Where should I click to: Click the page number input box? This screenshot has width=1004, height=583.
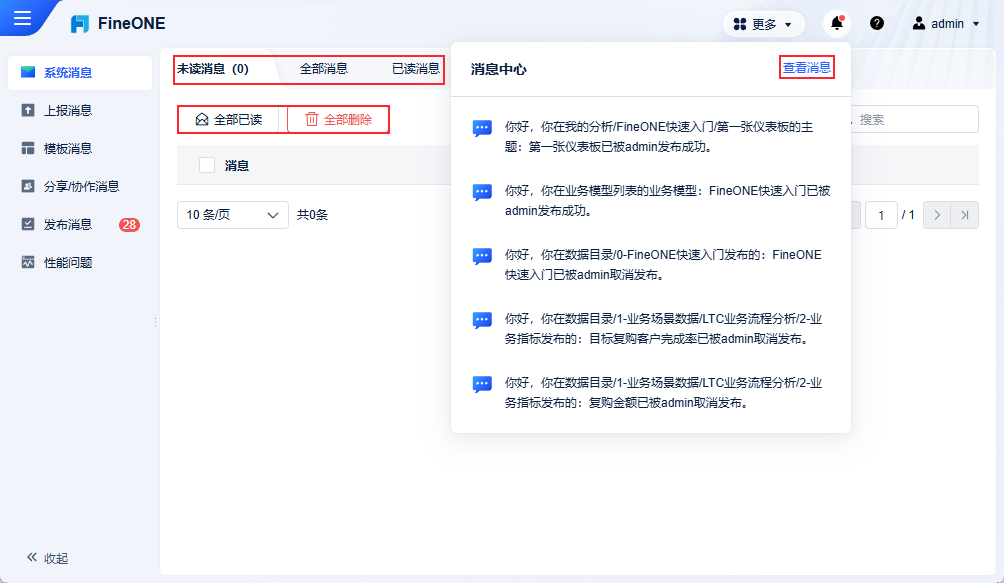pos(881,215)
